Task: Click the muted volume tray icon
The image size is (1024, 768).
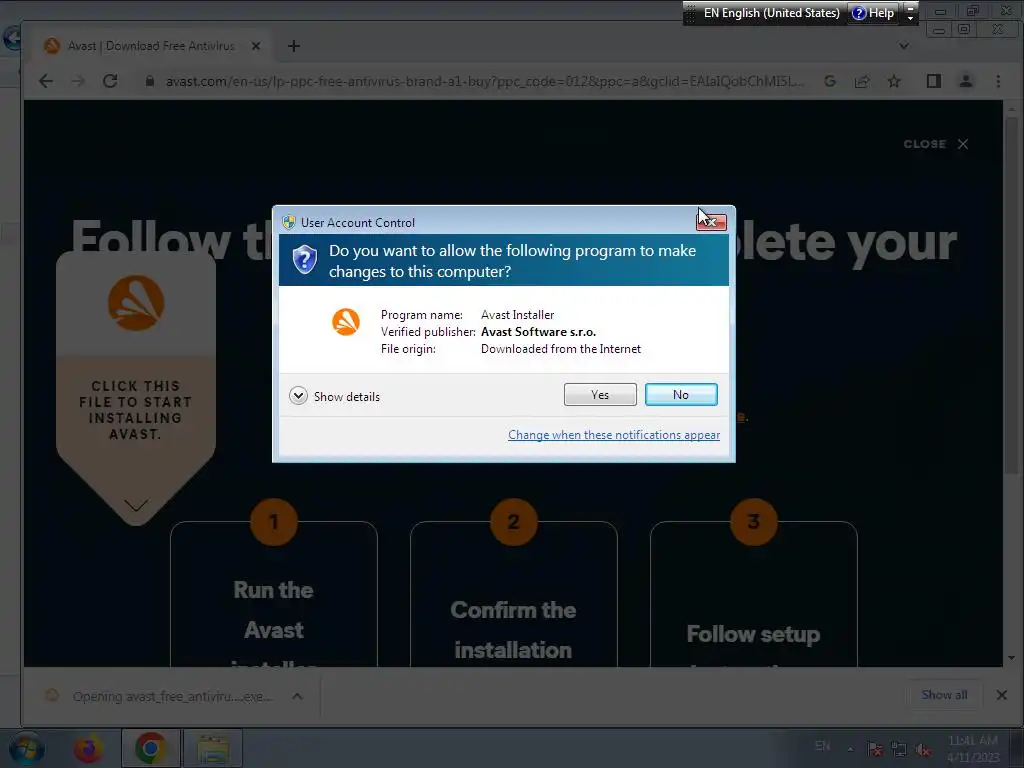Action: pyautogui.click(x=923, y=749)
